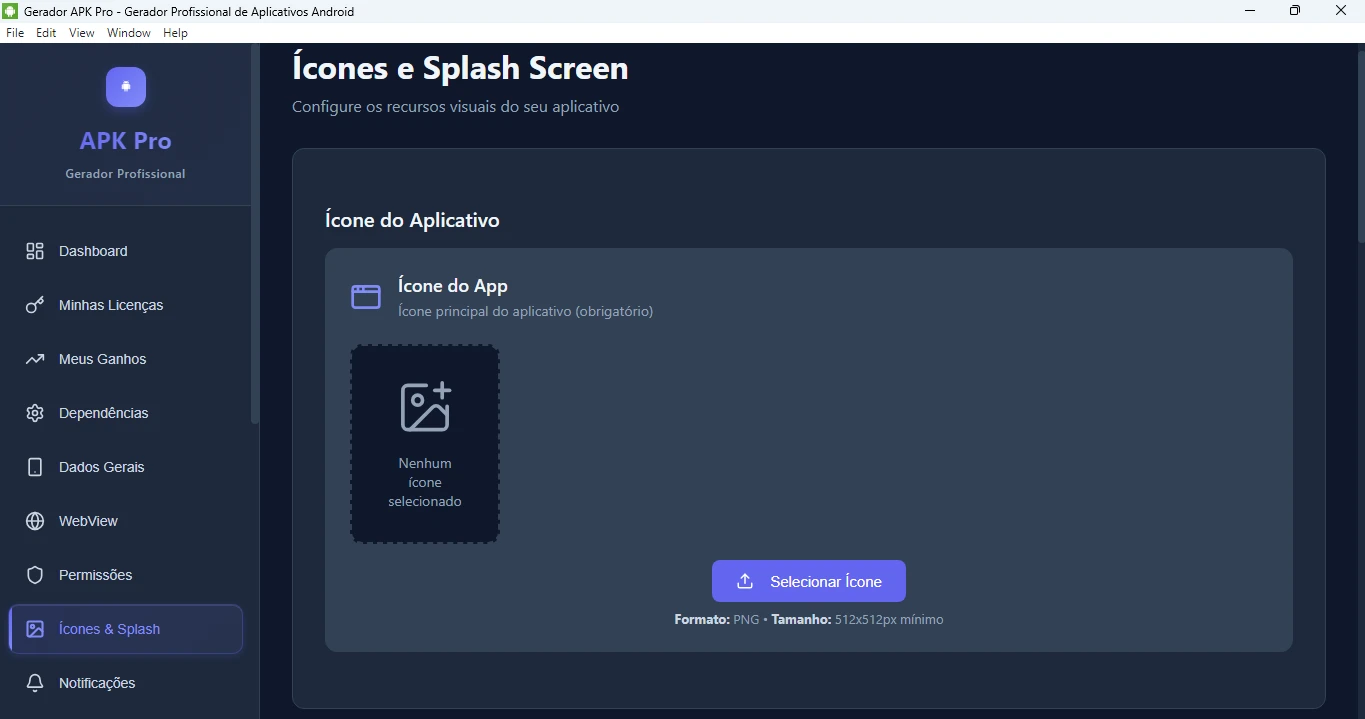This screenshot has width=1365, height=719.
Task: Click the window icon beside Ícone do App
Action: click(366, 297)
